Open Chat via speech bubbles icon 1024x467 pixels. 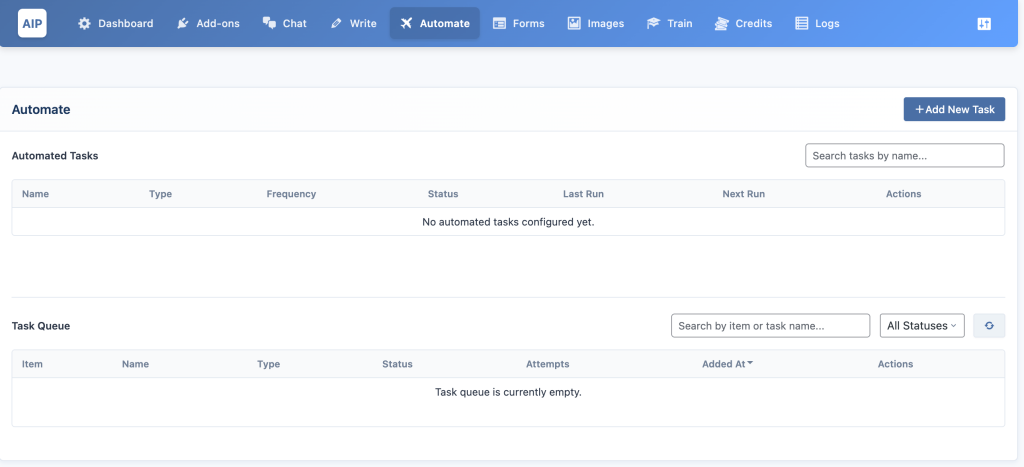[x=269, y=24]
